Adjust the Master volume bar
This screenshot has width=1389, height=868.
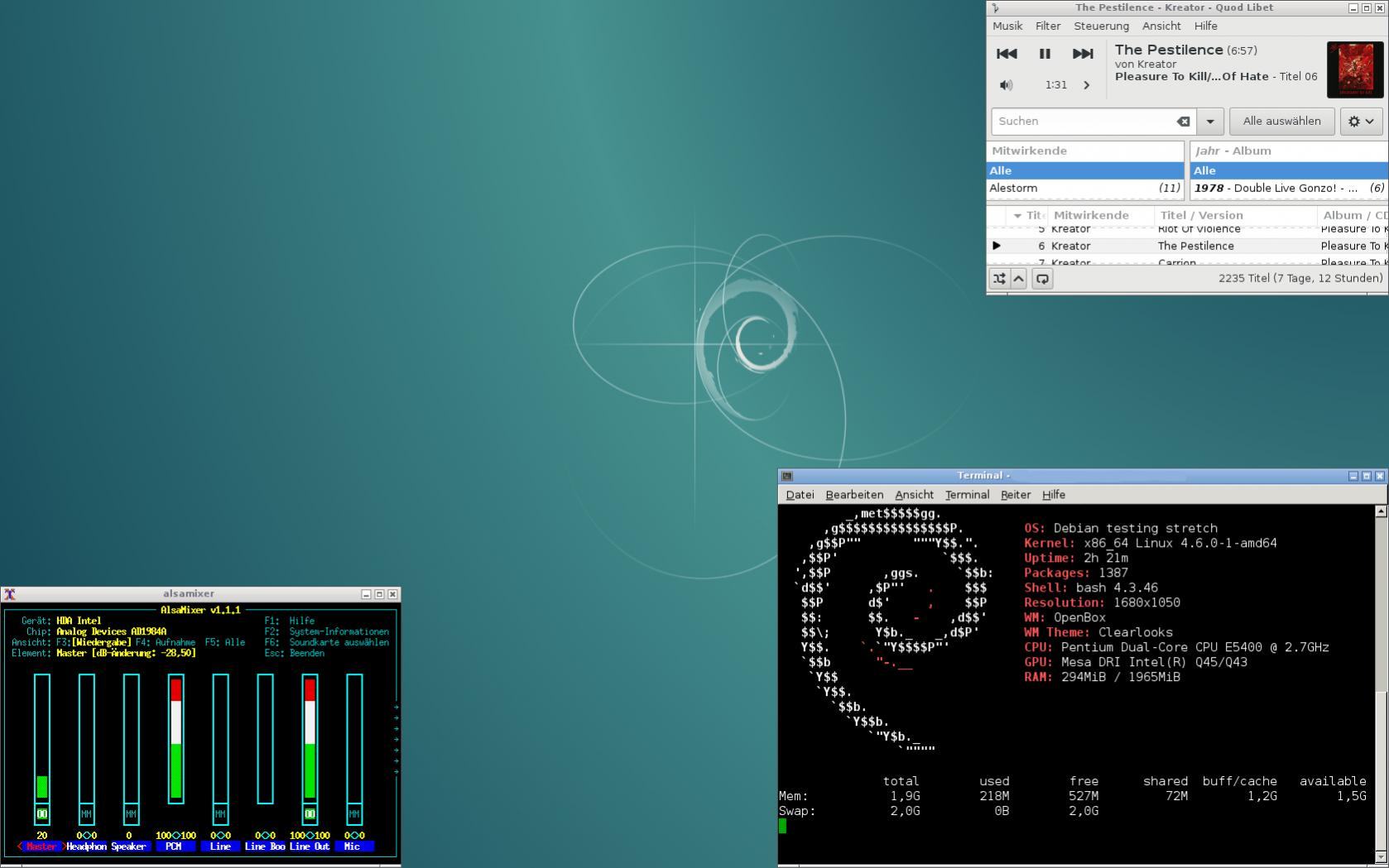tap(41, 738)
